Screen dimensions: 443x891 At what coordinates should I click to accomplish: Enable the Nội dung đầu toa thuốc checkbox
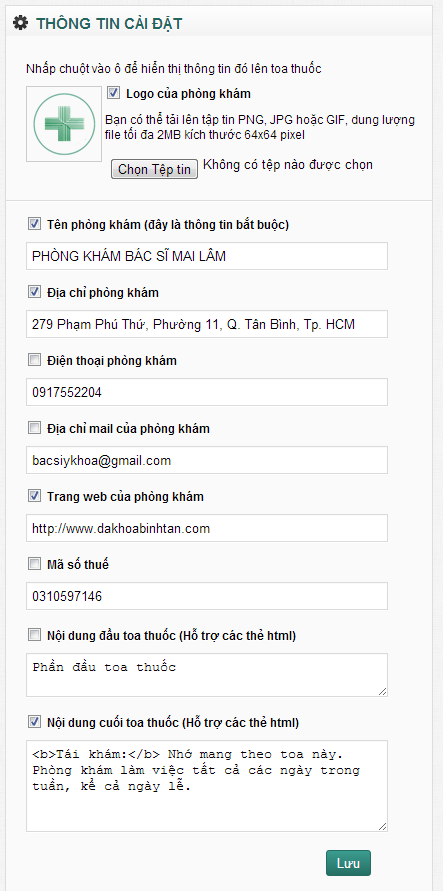point(35,635)
